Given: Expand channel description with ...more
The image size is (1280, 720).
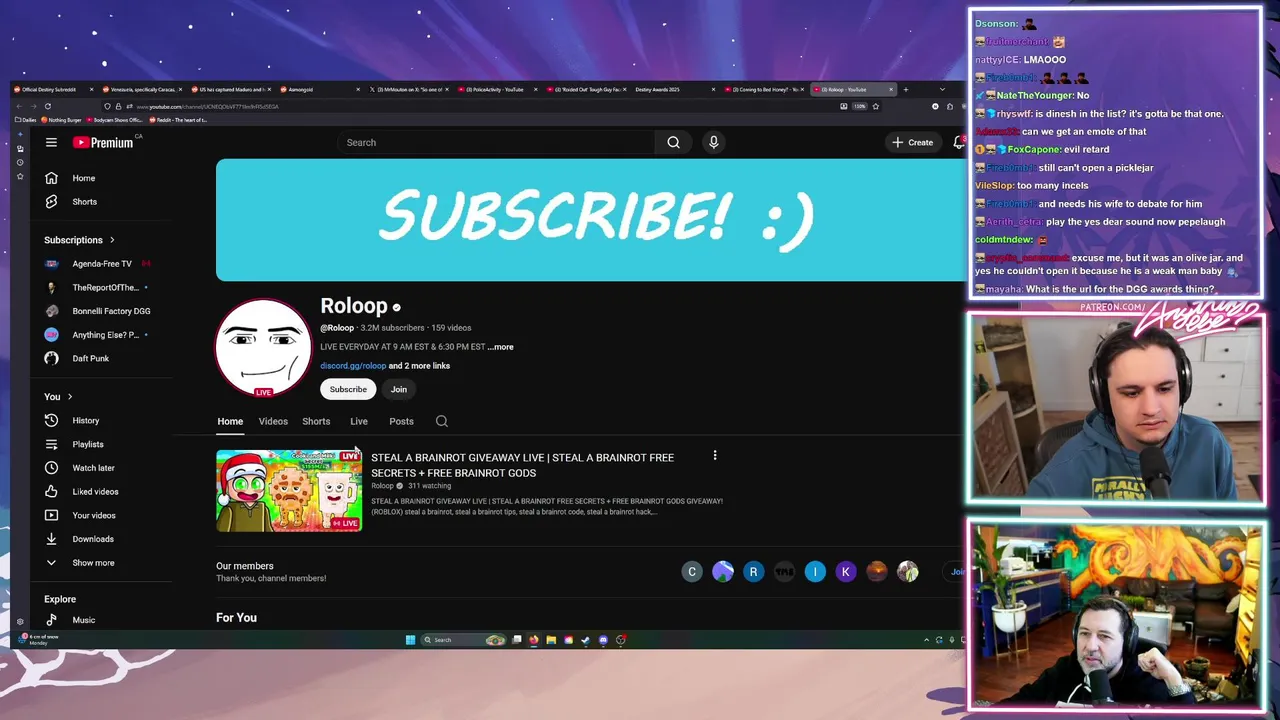Looking at the screenshot, I should click(x=501, y=347).
